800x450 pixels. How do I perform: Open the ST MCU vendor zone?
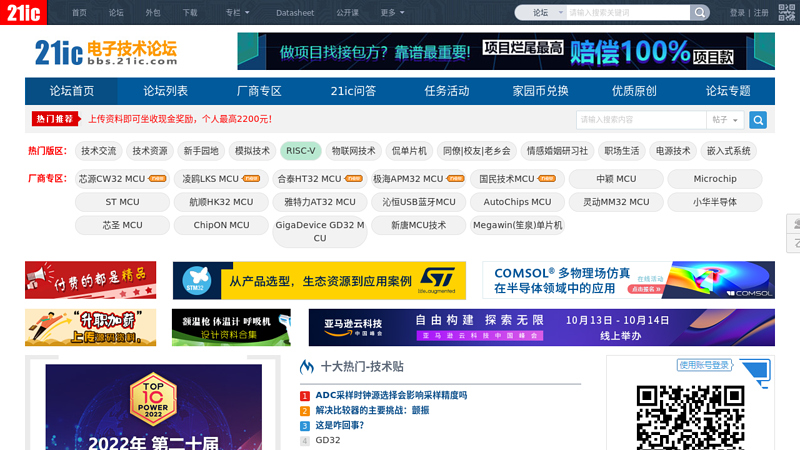pos(122,202)
